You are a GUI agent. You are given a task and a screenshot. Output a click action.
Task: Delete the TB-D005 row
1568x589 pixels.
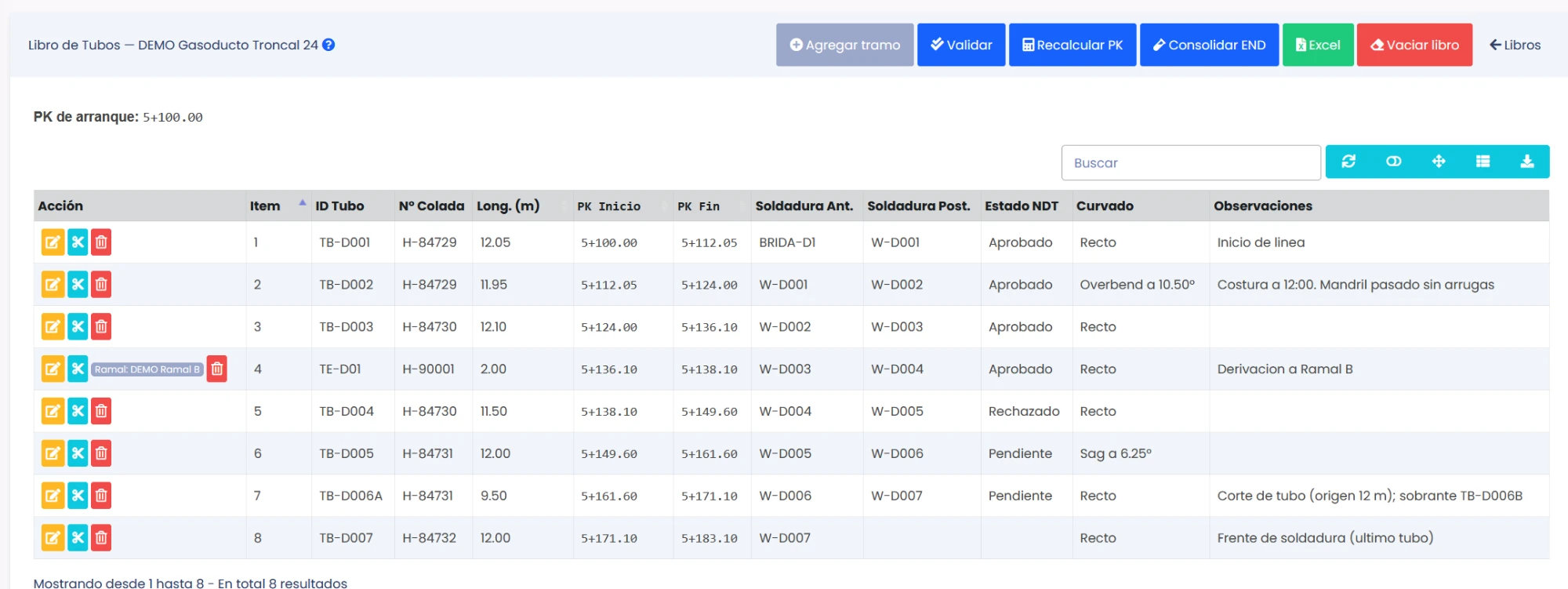tap(101, 453)
